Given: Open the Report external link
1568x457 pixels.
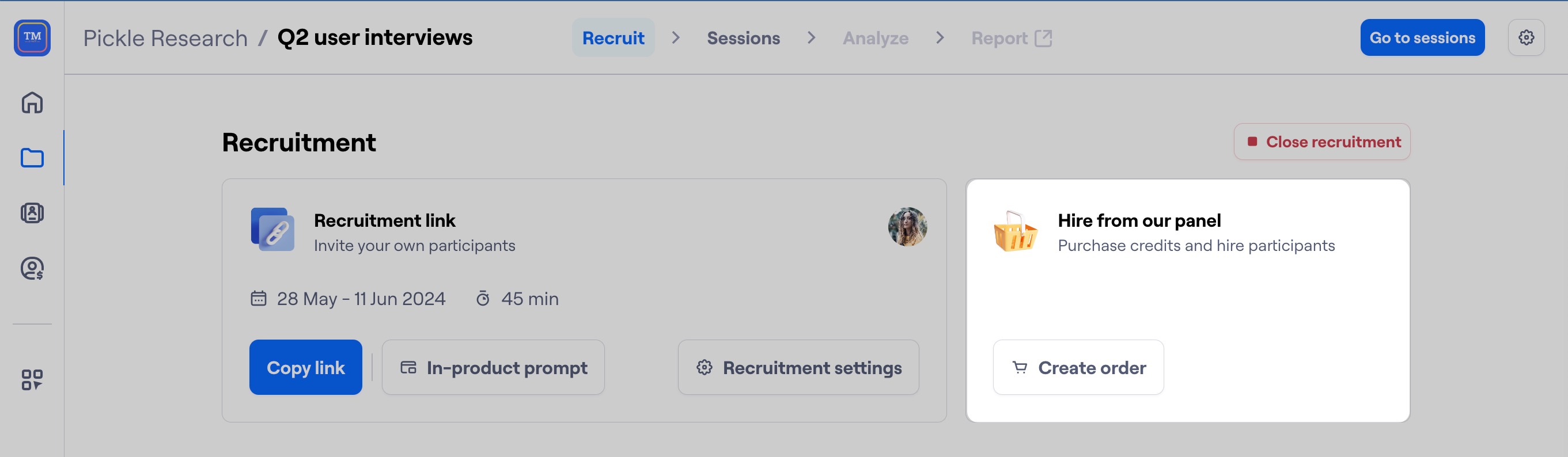Looking at the screenshot, I should pos(1011,38).
